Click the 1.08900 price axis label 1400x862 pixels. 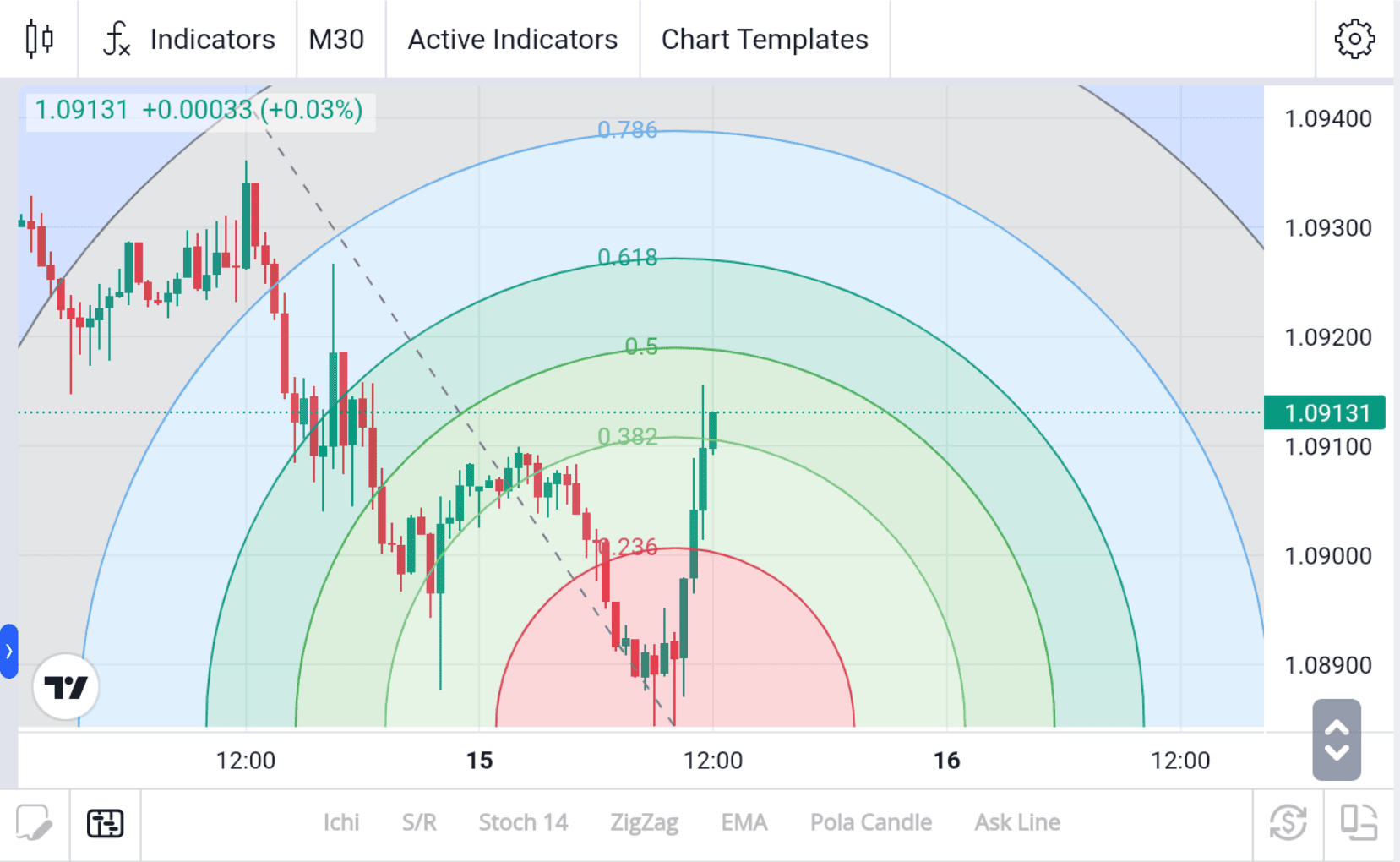[1328, 665]
